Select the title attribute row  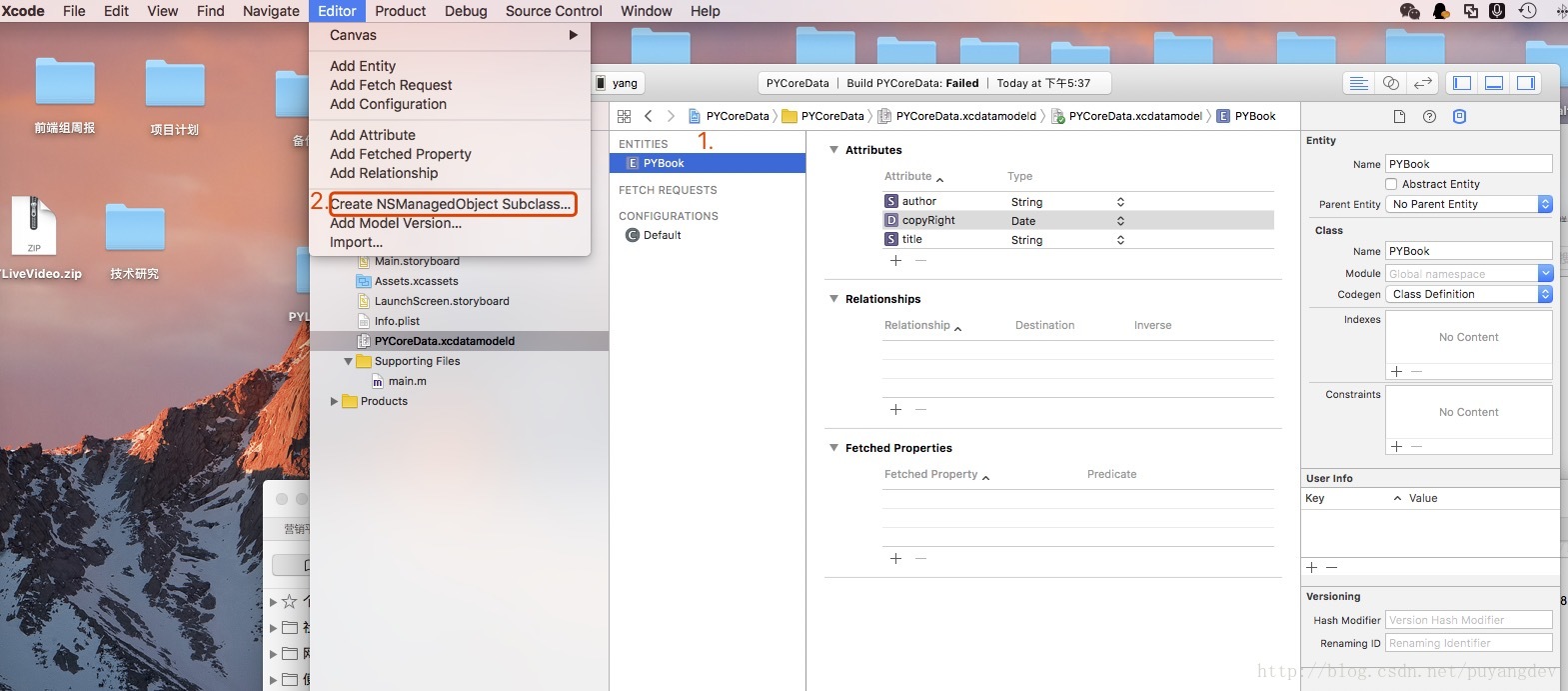1078,239
